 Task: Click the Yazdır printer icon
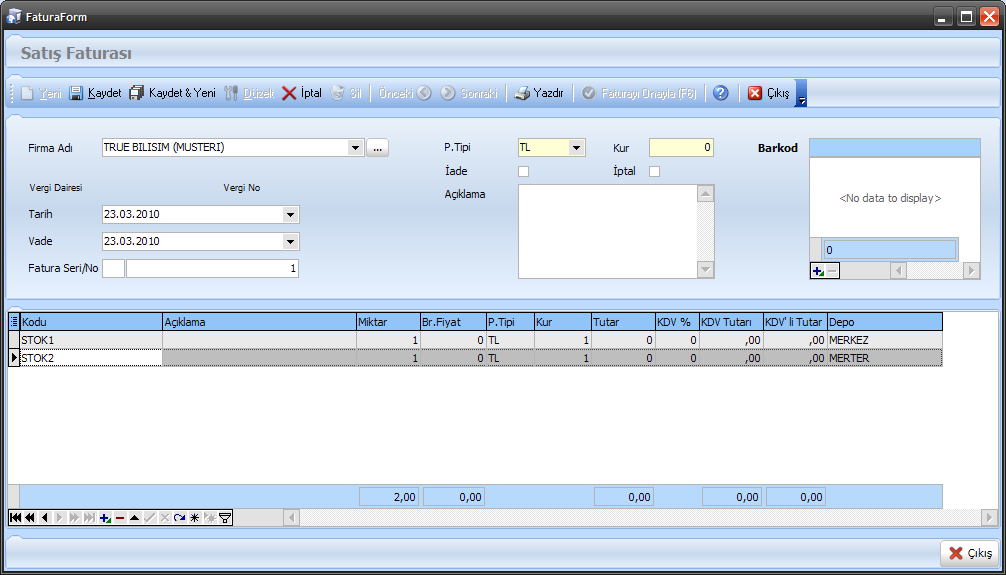pyautogui.click(x=521, y=93)
